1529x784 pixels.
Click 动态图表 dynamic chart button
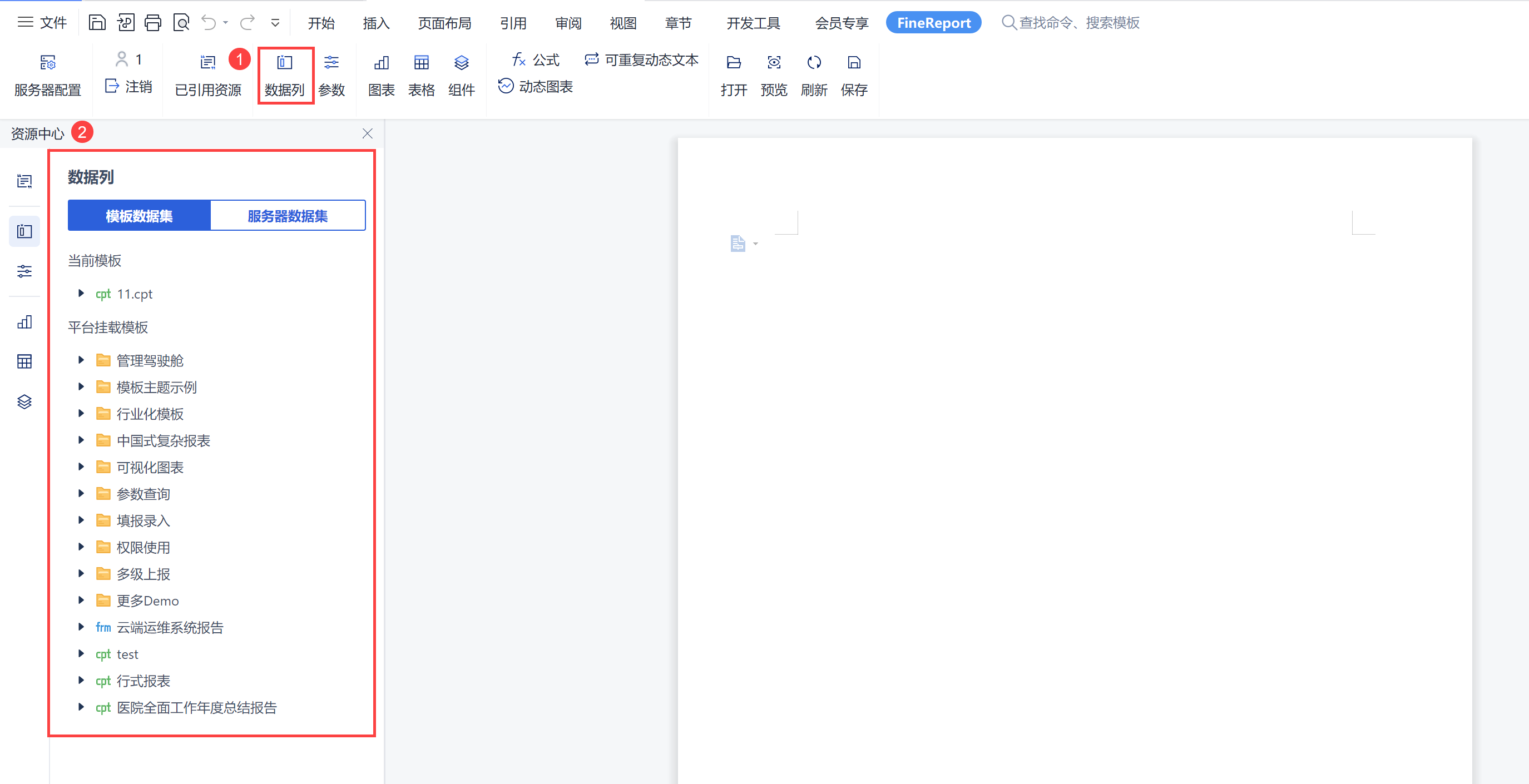[536, 87]
